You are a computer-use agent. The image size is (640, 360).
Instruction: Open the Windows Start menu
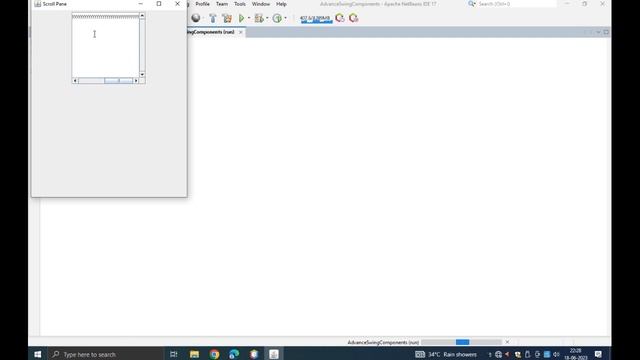click(38, 354)
